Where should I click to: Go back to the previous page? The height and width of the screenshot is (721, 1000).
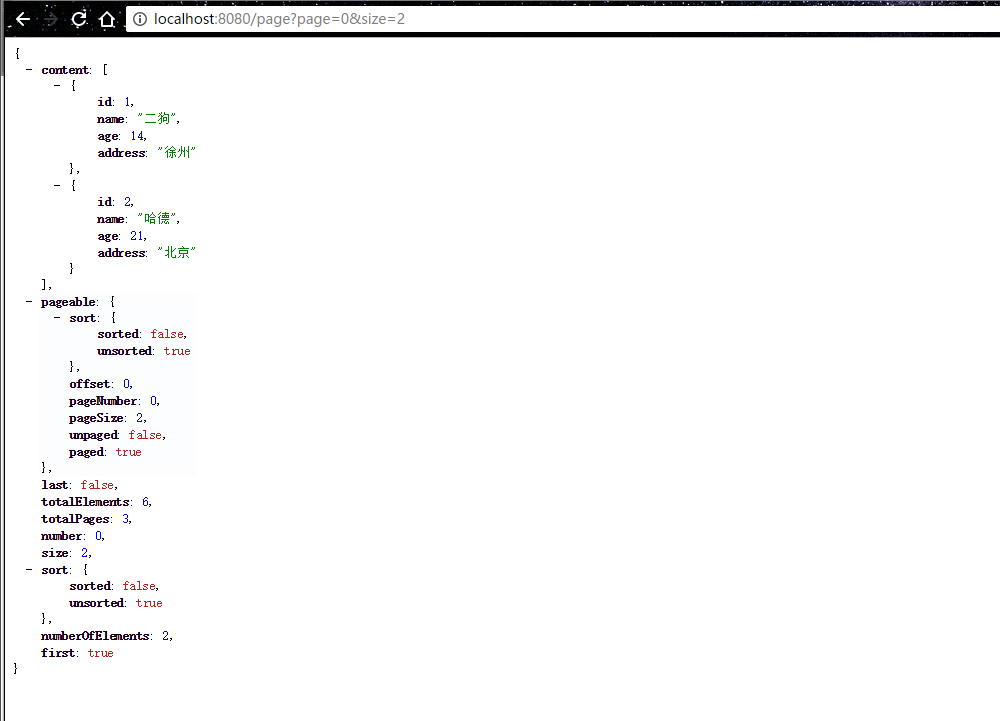[x=23, y=19]
